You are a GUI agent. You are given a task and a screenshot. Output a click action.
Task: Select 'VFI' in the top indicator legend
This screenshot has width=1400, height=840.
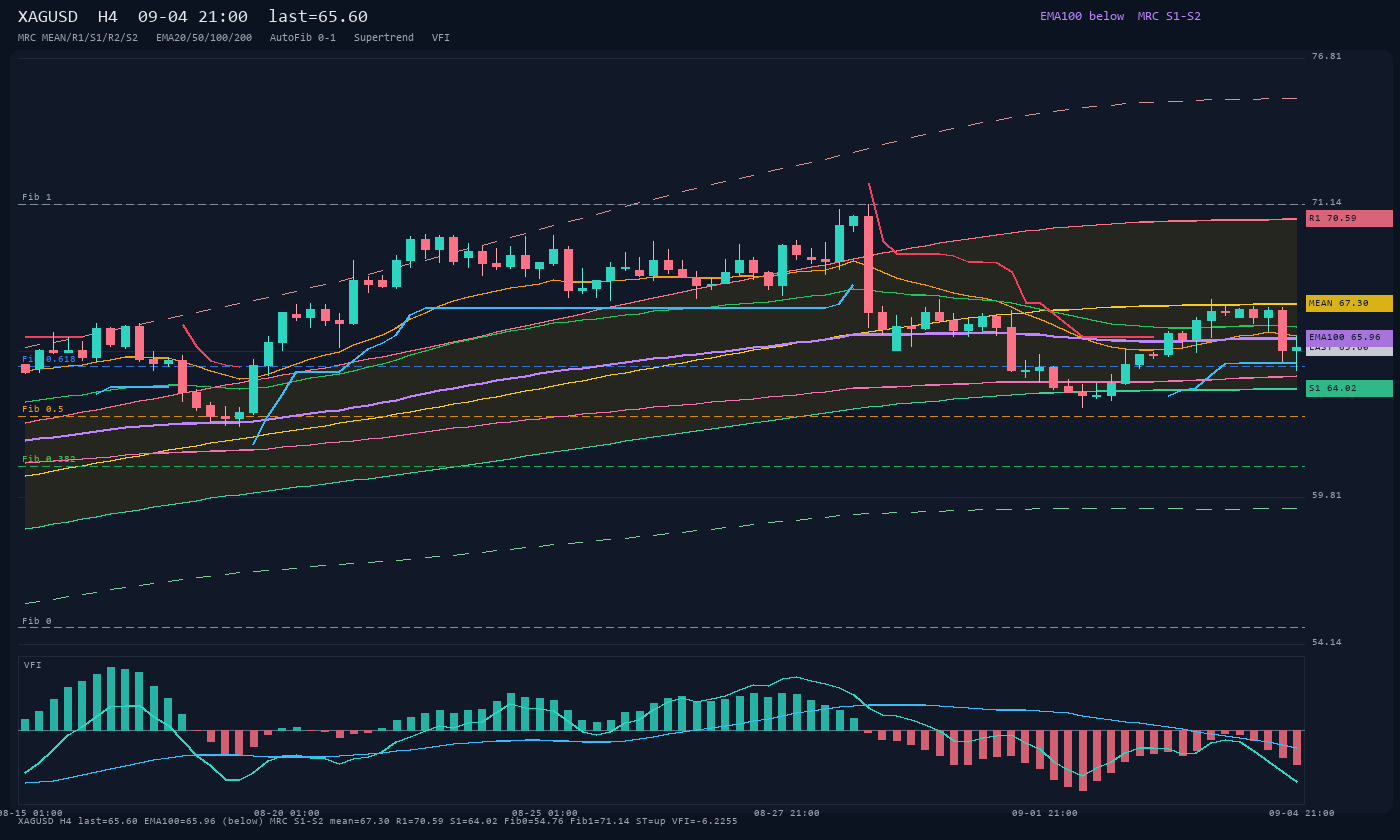(x=441, y=38)
